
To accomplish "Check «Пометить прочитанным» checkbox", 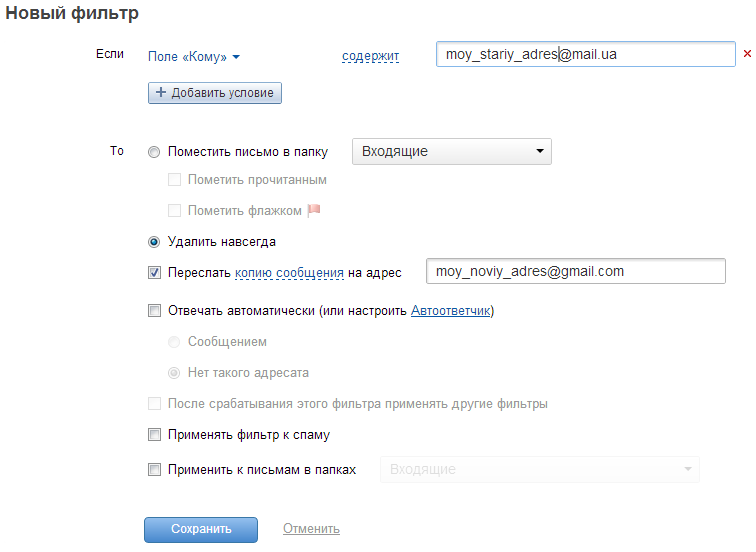I will click(175, 180).
